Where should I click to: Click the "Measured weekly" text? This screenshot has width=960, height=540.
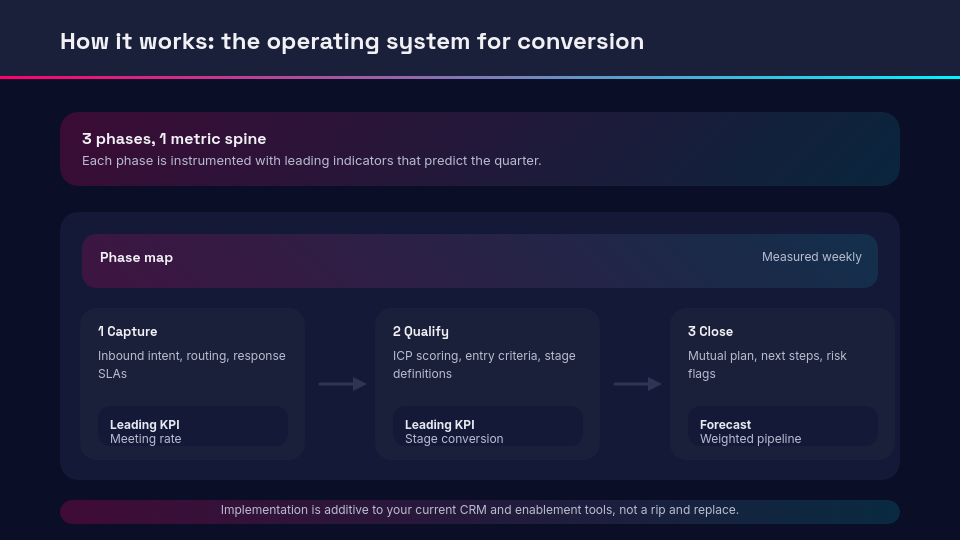[x=811, y=257]
